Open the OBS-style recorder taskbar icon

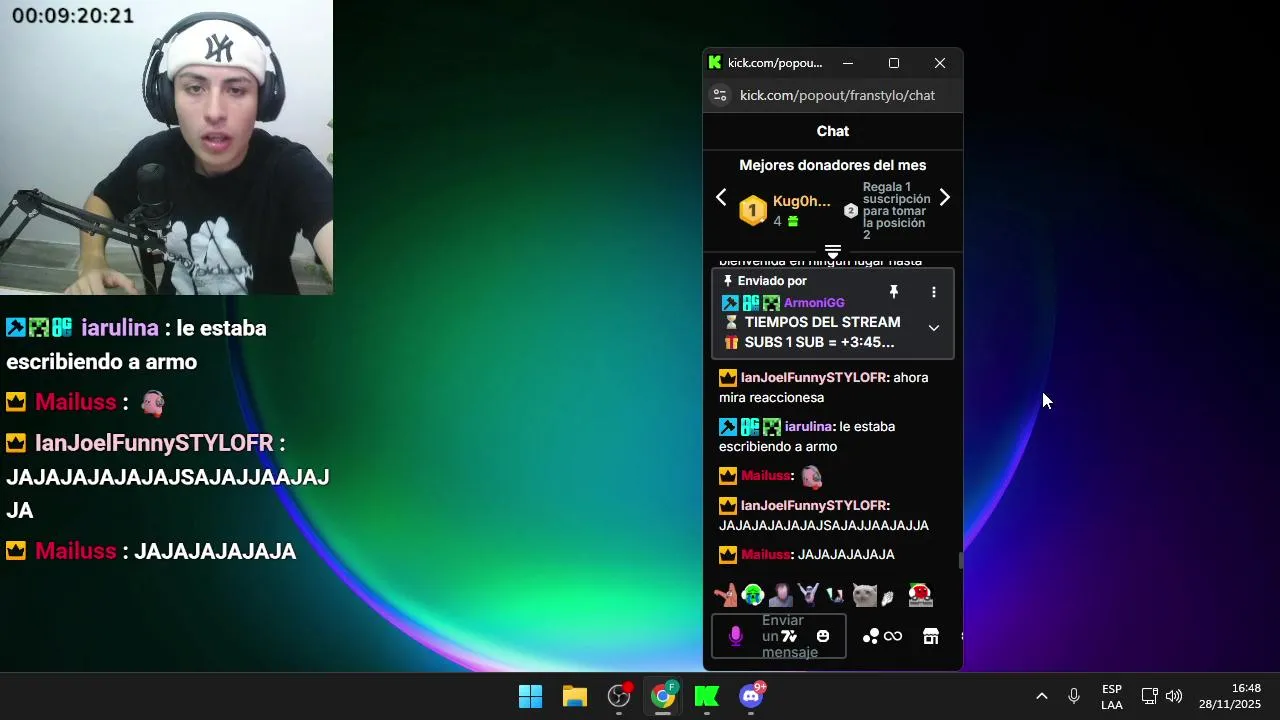coord(619,696)
